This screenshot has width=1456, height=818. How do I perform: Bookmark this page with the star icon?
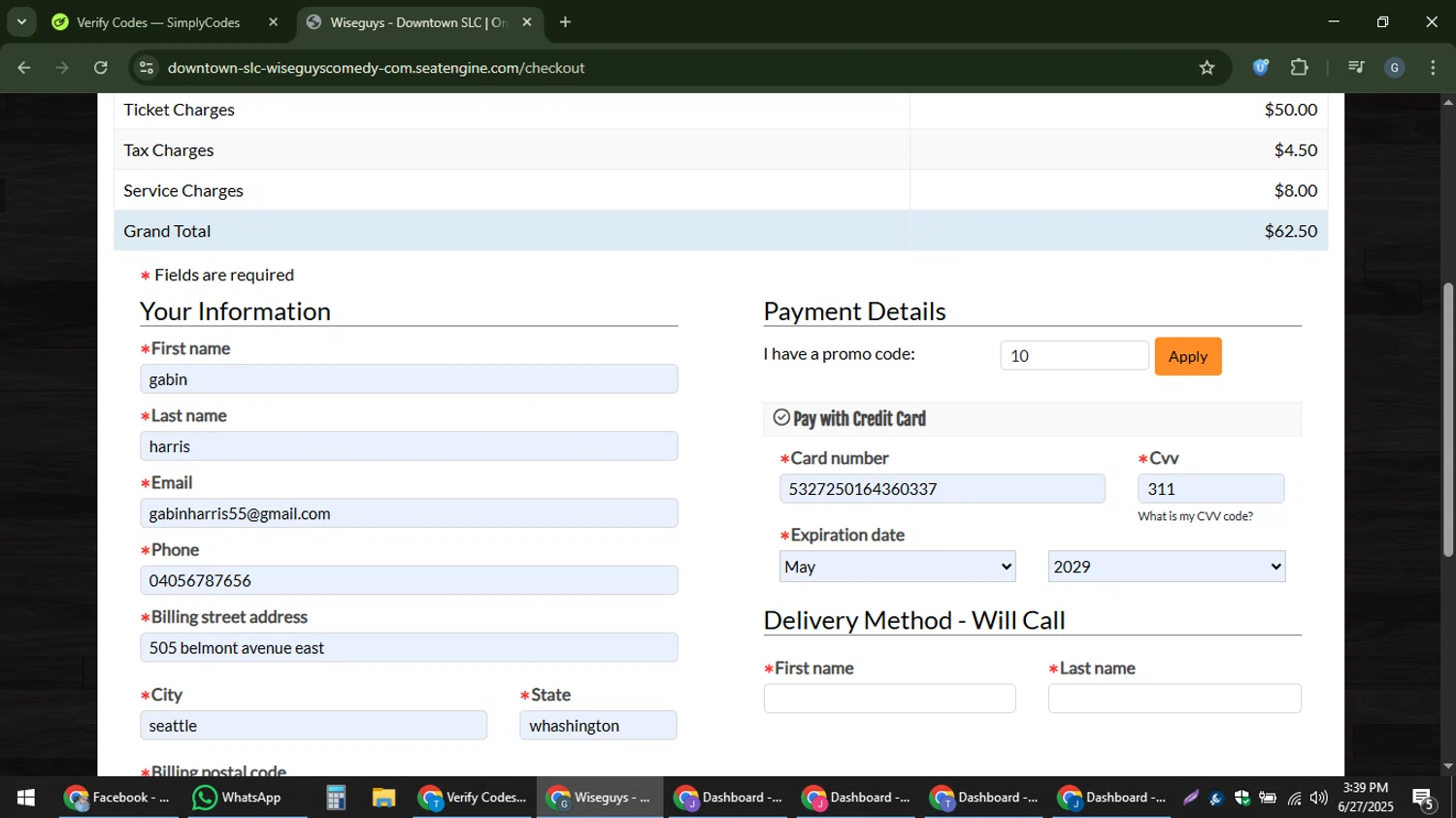[x=1207, y=68]
